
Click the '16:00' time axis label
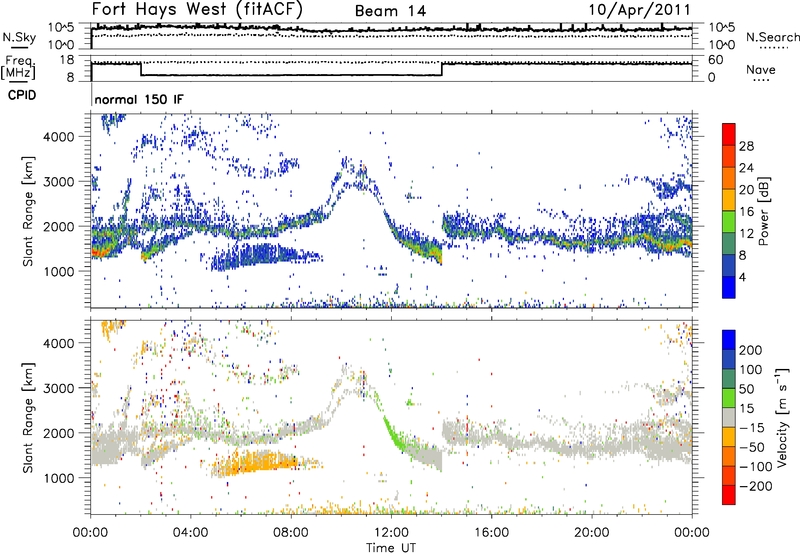point(491,533)
